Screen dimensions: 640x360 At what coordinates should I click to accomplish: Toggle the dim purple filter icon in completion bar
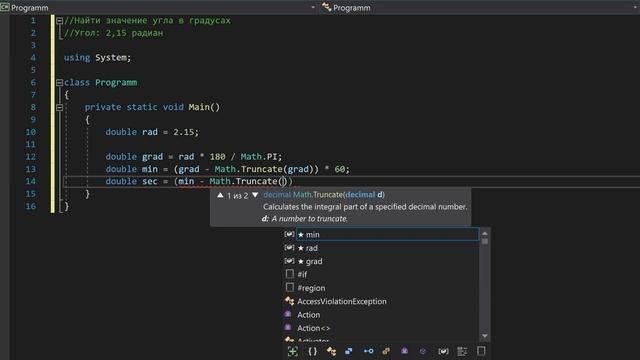click(x=423, y=351)
